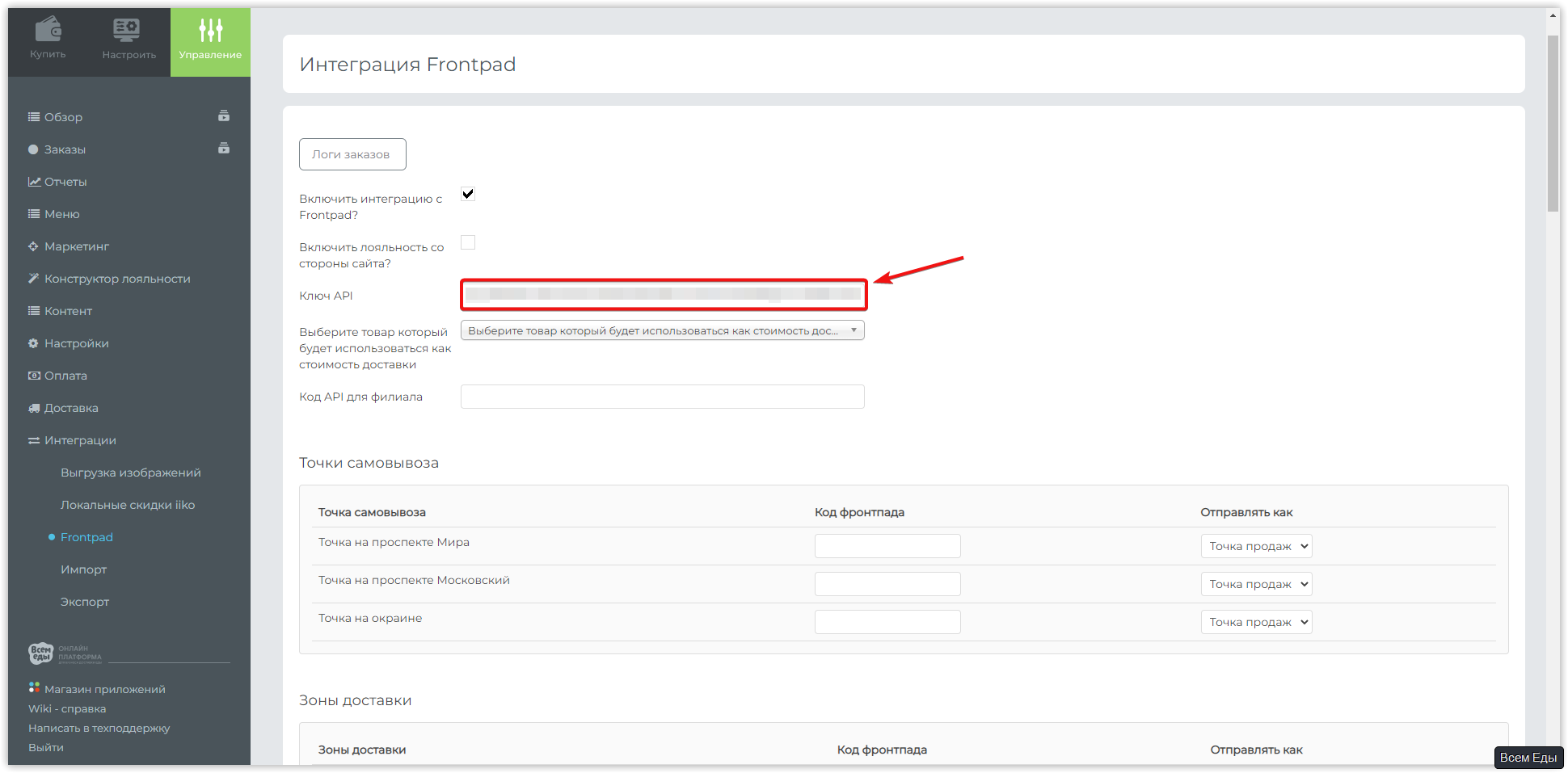The height and width of the screenshot is (773, 1568).
Task: Open the delivery cost product dropdown
Action: [662, 330]
